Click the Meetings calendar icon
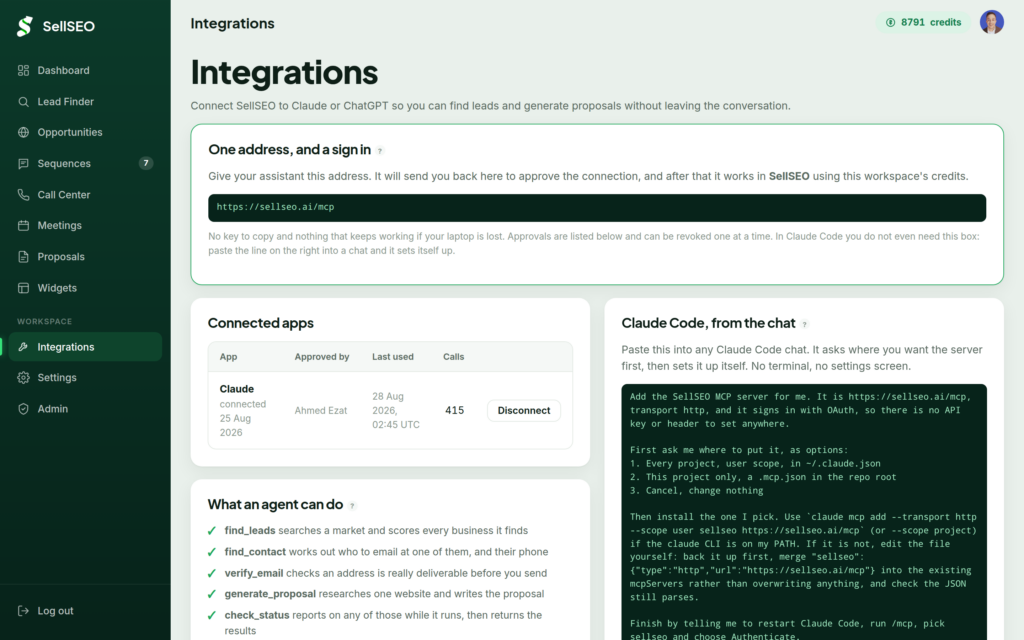The image size is (1024, 640). 24,225
